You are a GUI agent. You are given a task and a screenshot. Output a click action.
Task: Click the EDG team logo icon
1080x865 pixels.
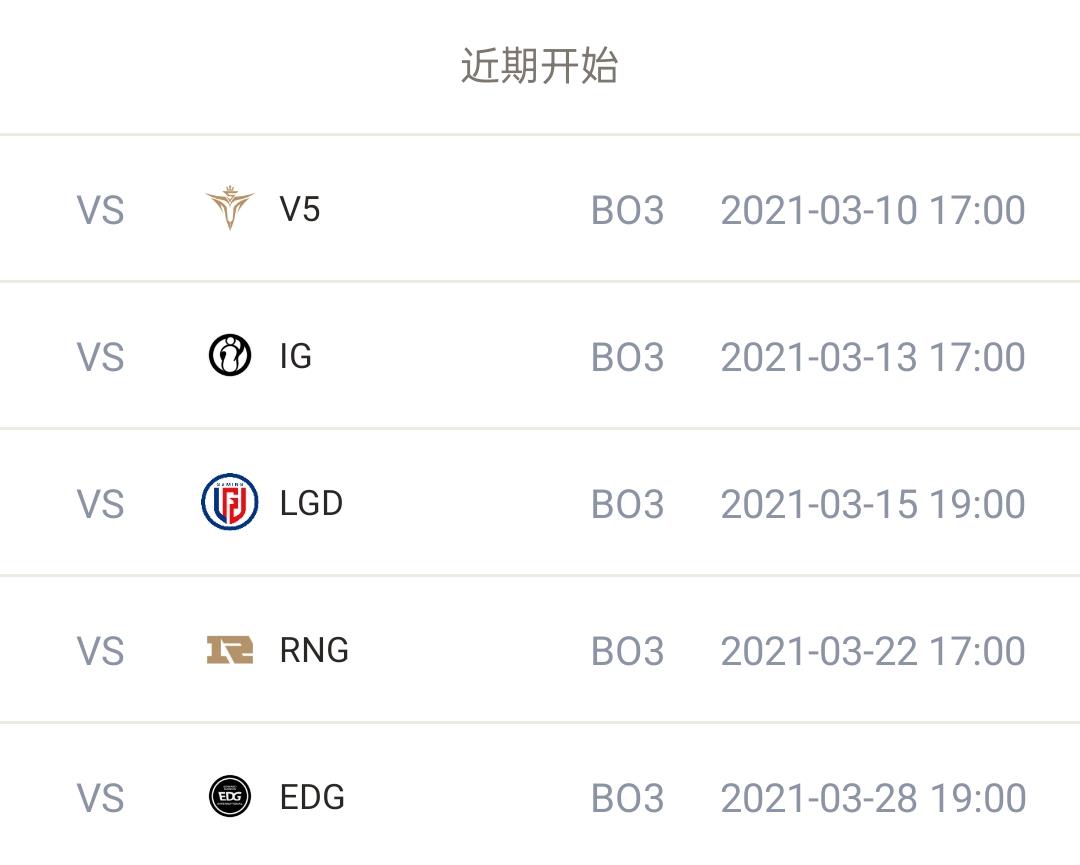(229, 797)
